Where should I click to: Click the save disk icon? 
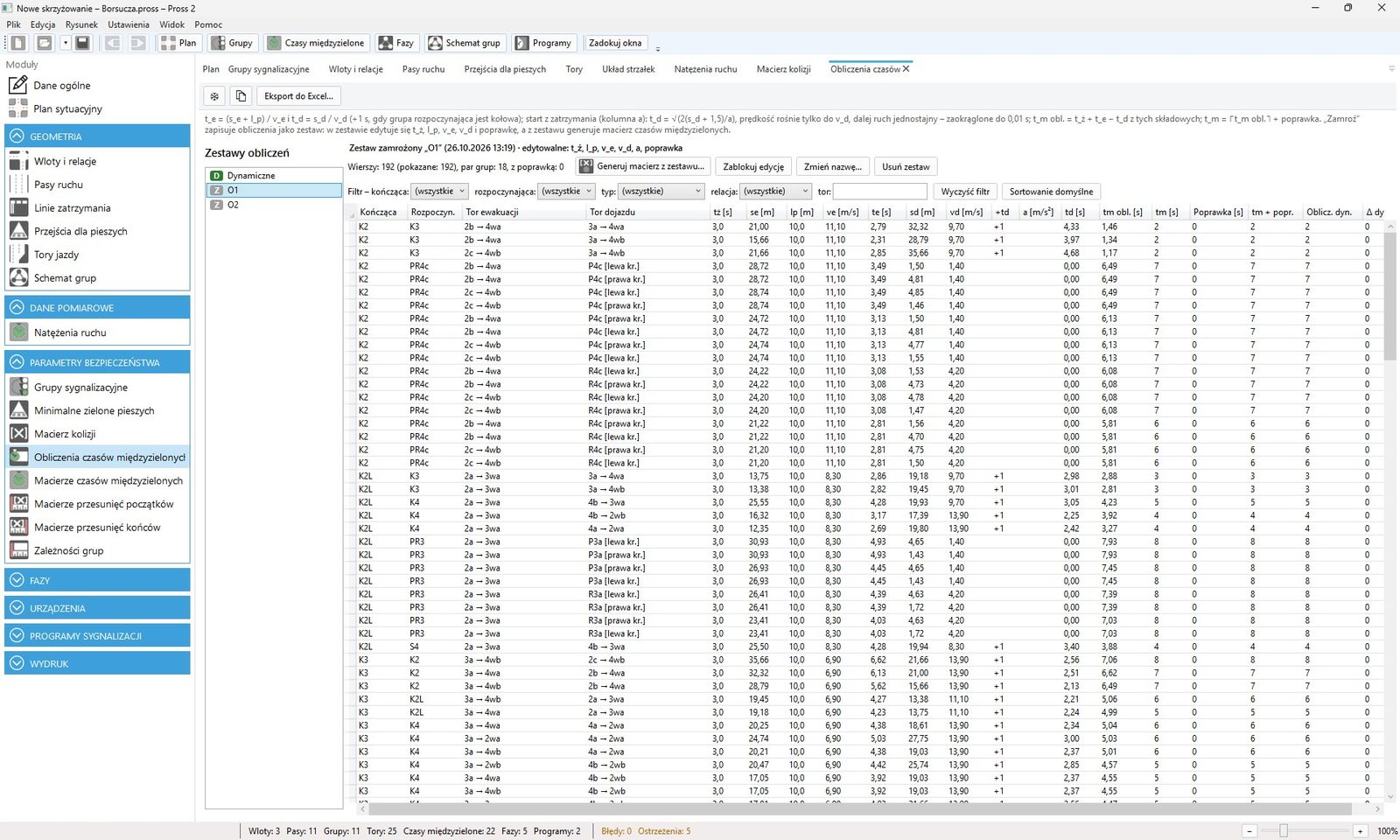click(82, 43)
